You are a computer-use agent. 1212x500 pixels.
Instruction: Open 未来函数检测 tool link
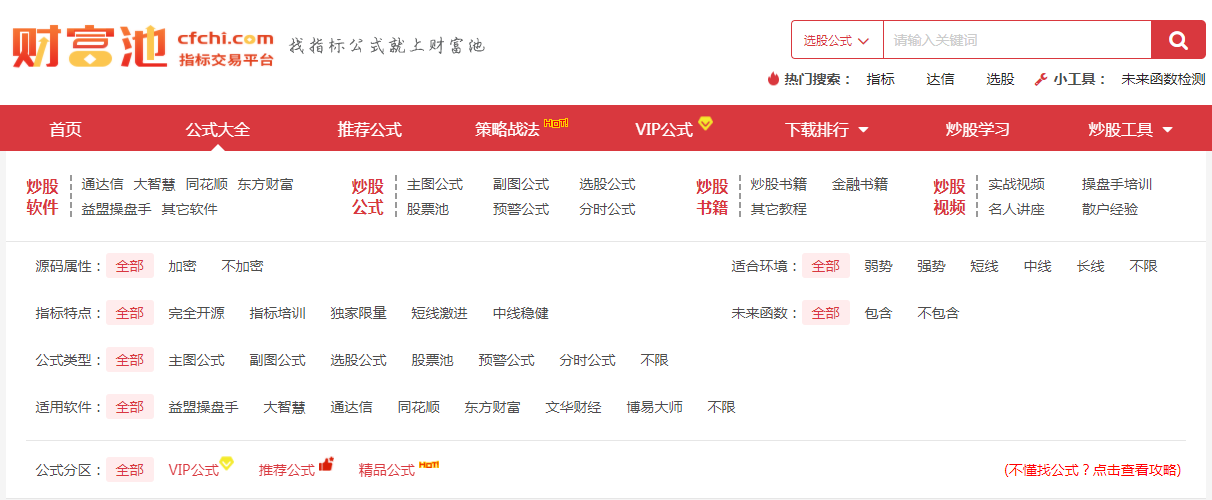point(1163,79)
